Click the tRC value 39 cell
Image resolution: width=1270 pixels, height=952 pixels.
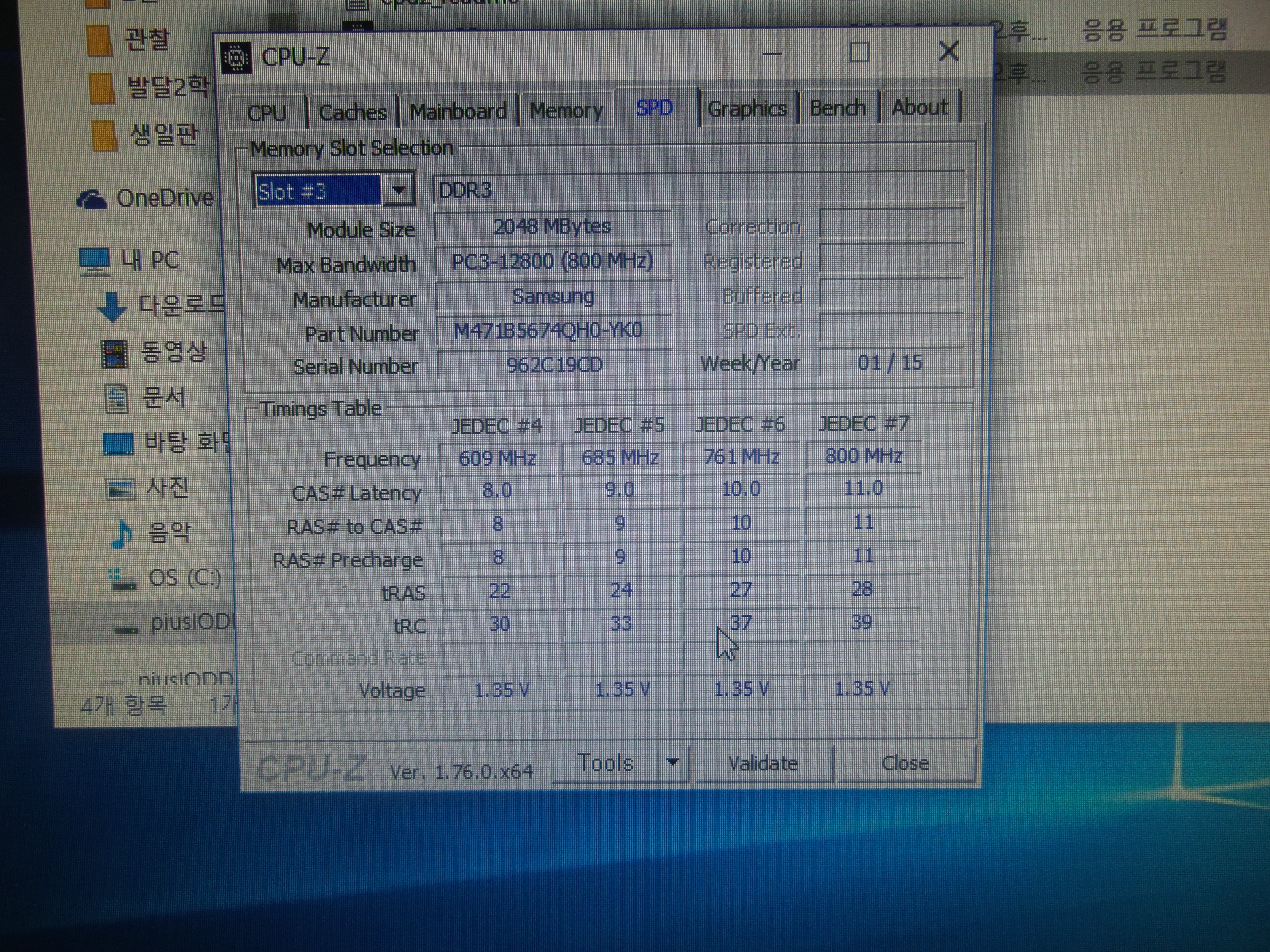(861, 622)
